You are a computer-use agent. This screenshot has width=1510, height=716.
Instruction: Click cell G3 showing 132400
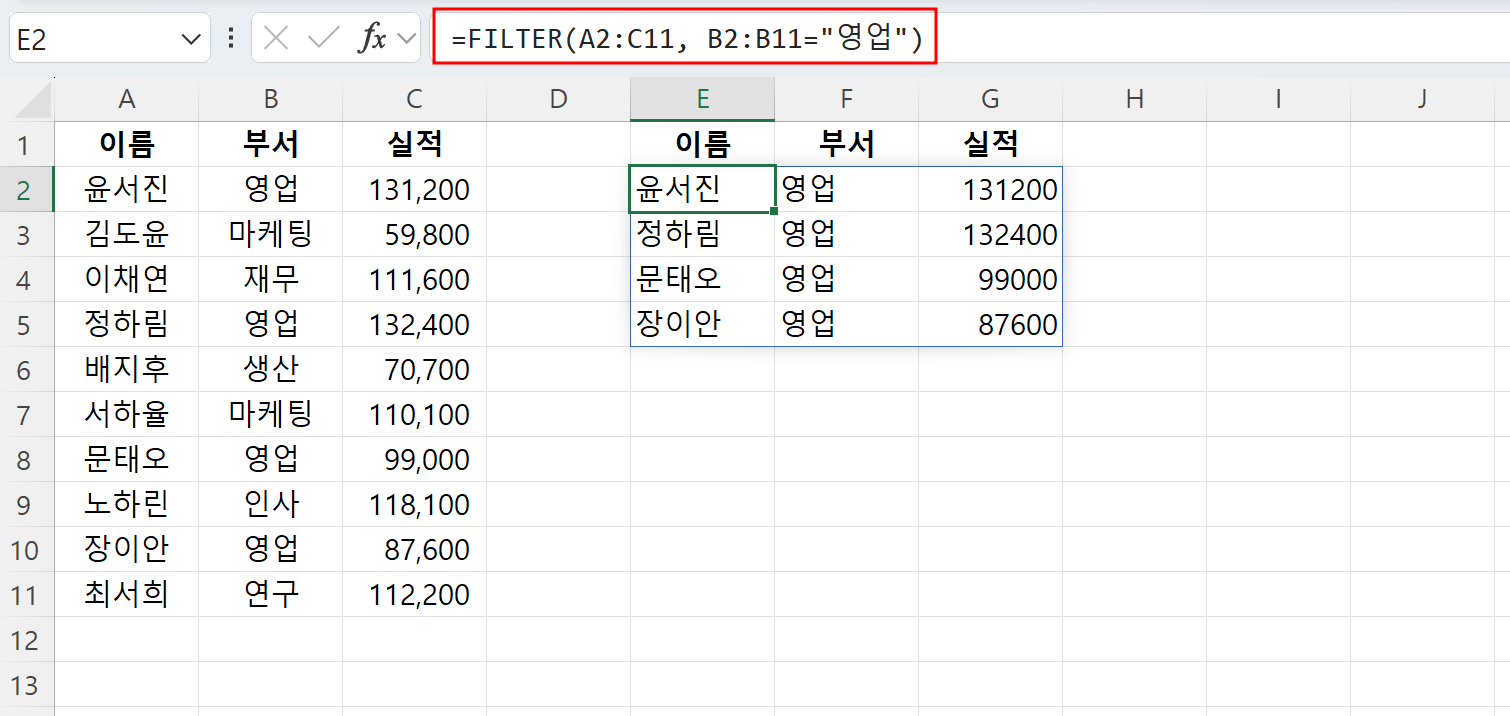pos(990,234)
